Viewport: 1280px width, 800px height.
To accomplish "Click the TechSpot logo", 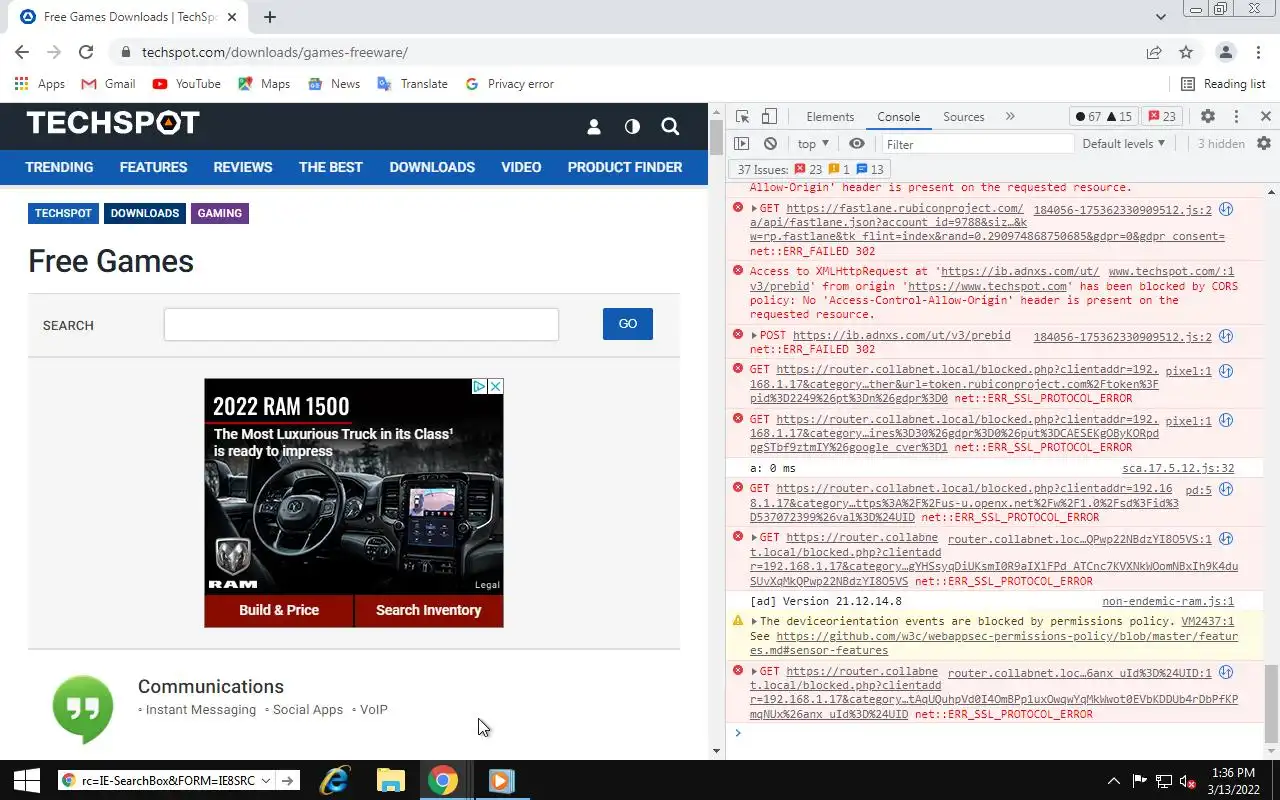I will [113, 123].
